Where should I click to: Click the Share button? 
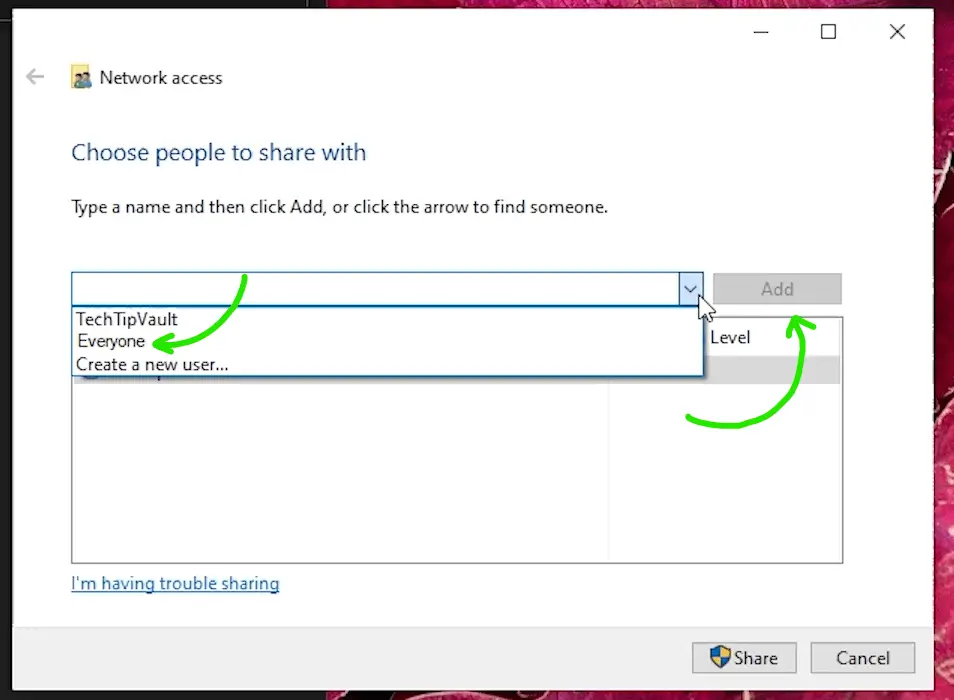pyautogui.click(x=744, y=657)
